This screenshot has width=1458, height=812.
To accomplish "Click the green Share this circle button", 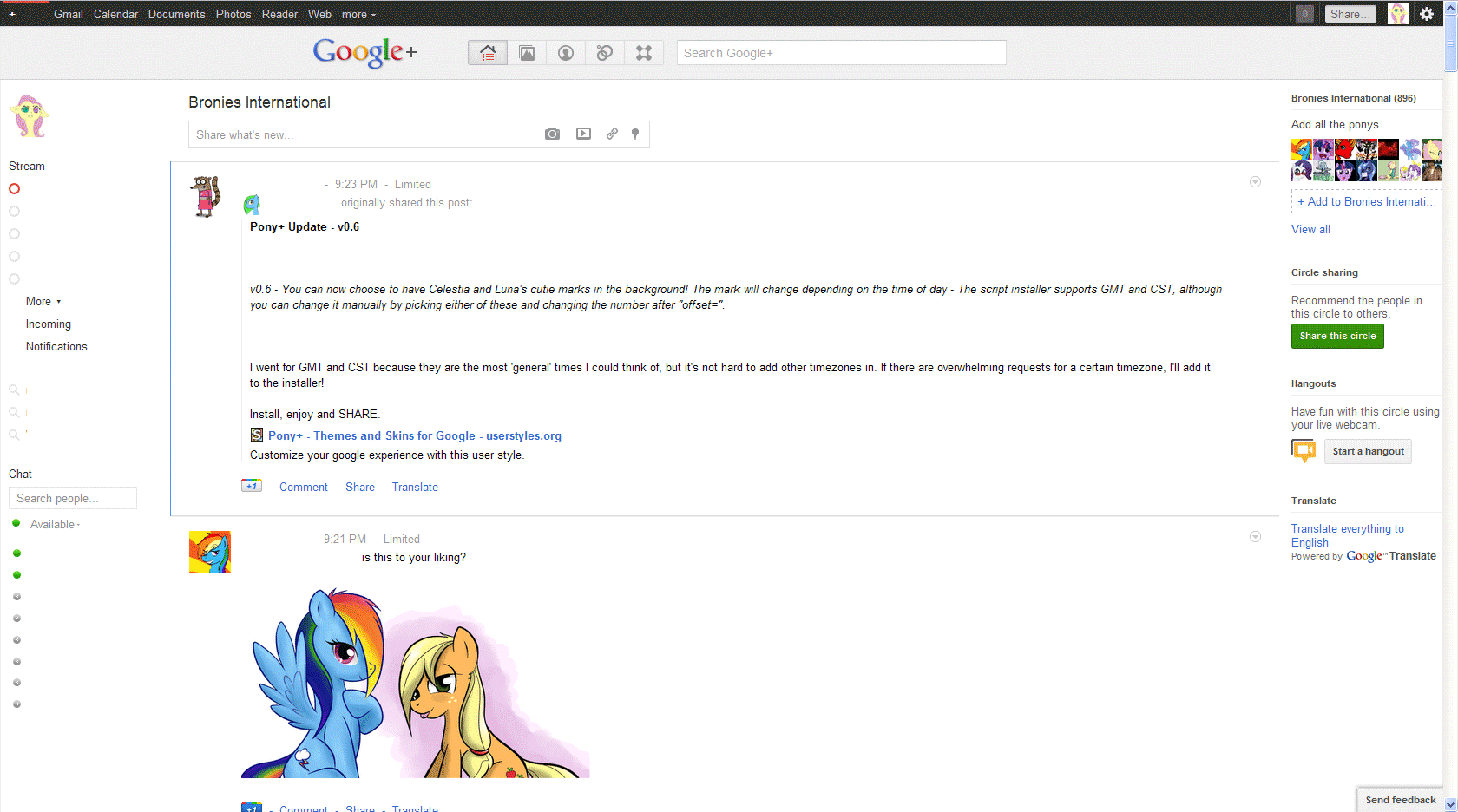I will pos(1337,336).
